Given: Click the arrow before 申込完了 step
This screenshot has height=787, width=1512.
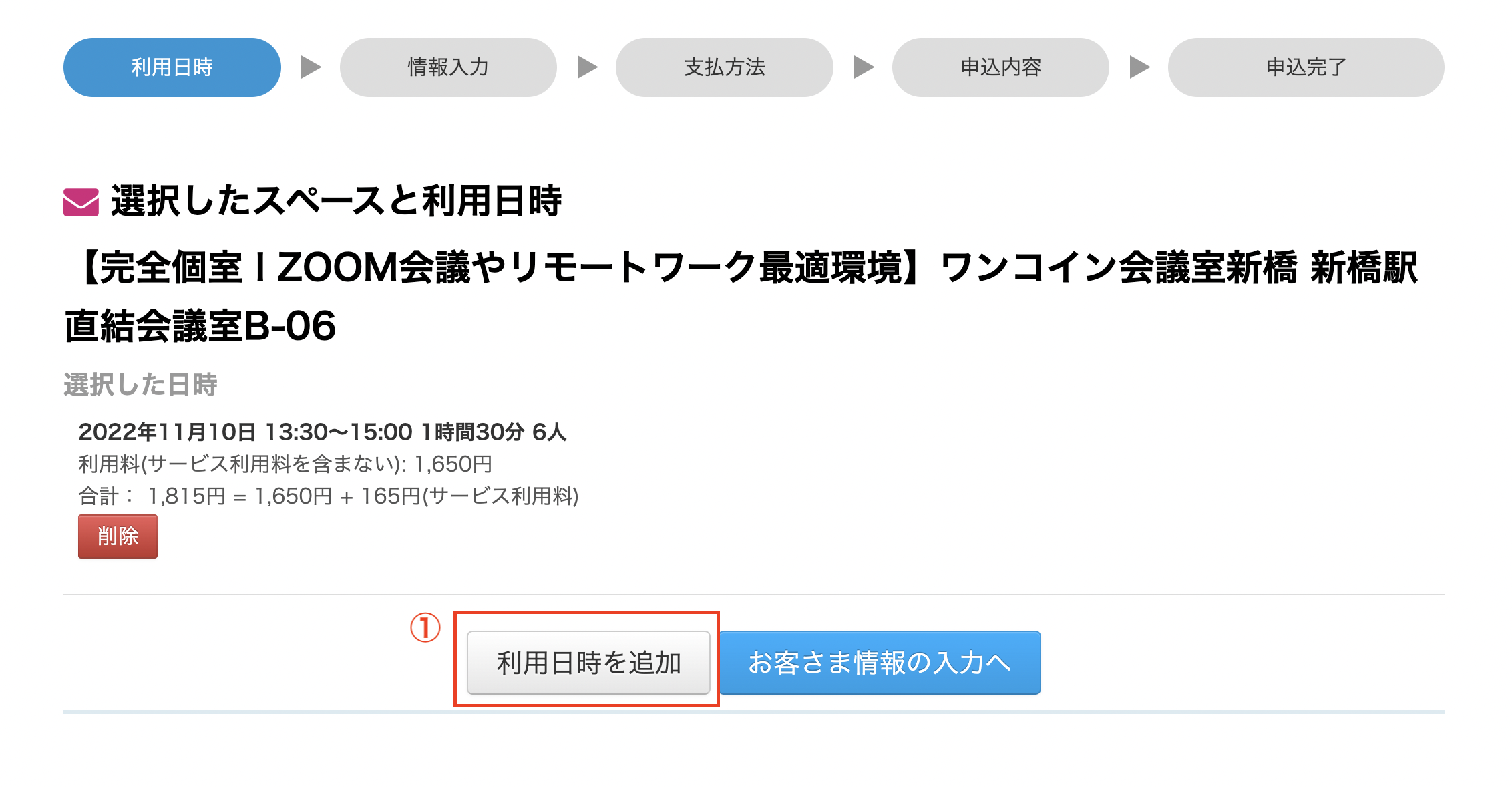Looking at the screenshot, I should pyautogui.click(x=1139, y=67).
